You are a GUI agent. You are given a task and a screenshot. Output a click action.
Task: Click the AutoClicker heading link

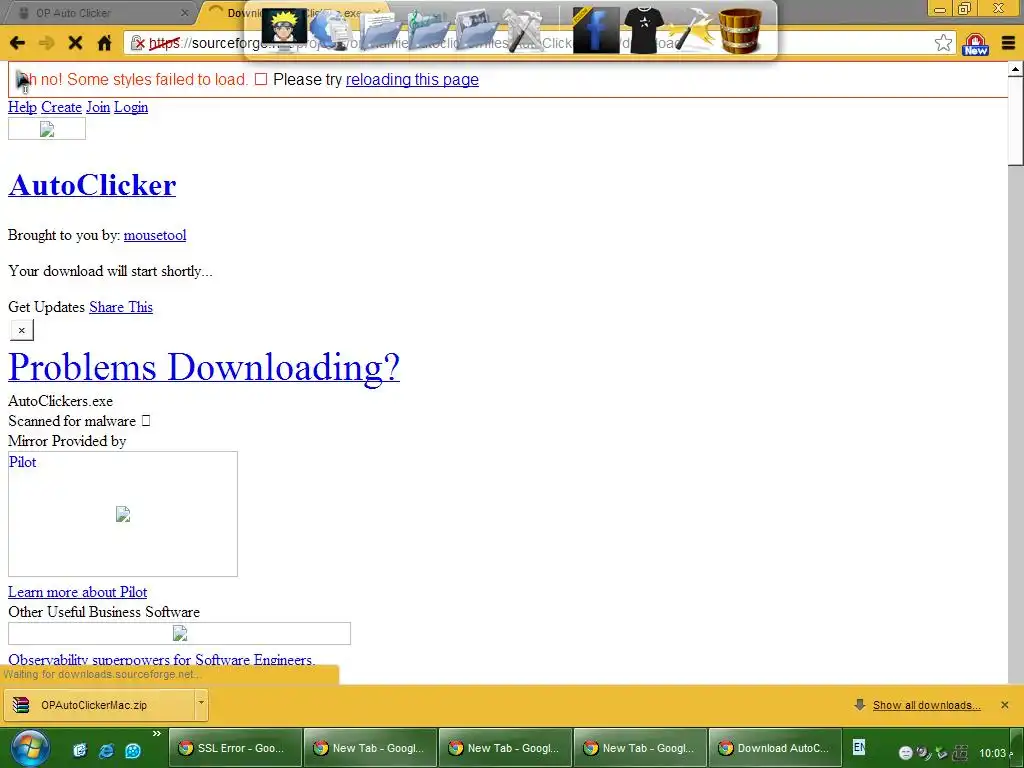tap(92, 185)
